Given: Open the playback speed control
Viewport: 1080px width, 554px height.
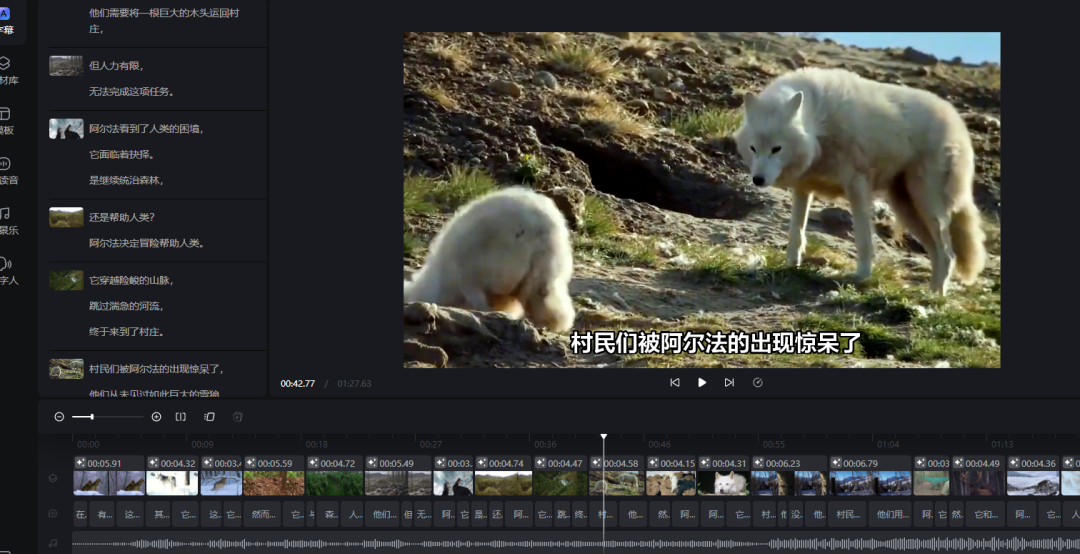Looking at the screenshot, I should click(757, 382).
